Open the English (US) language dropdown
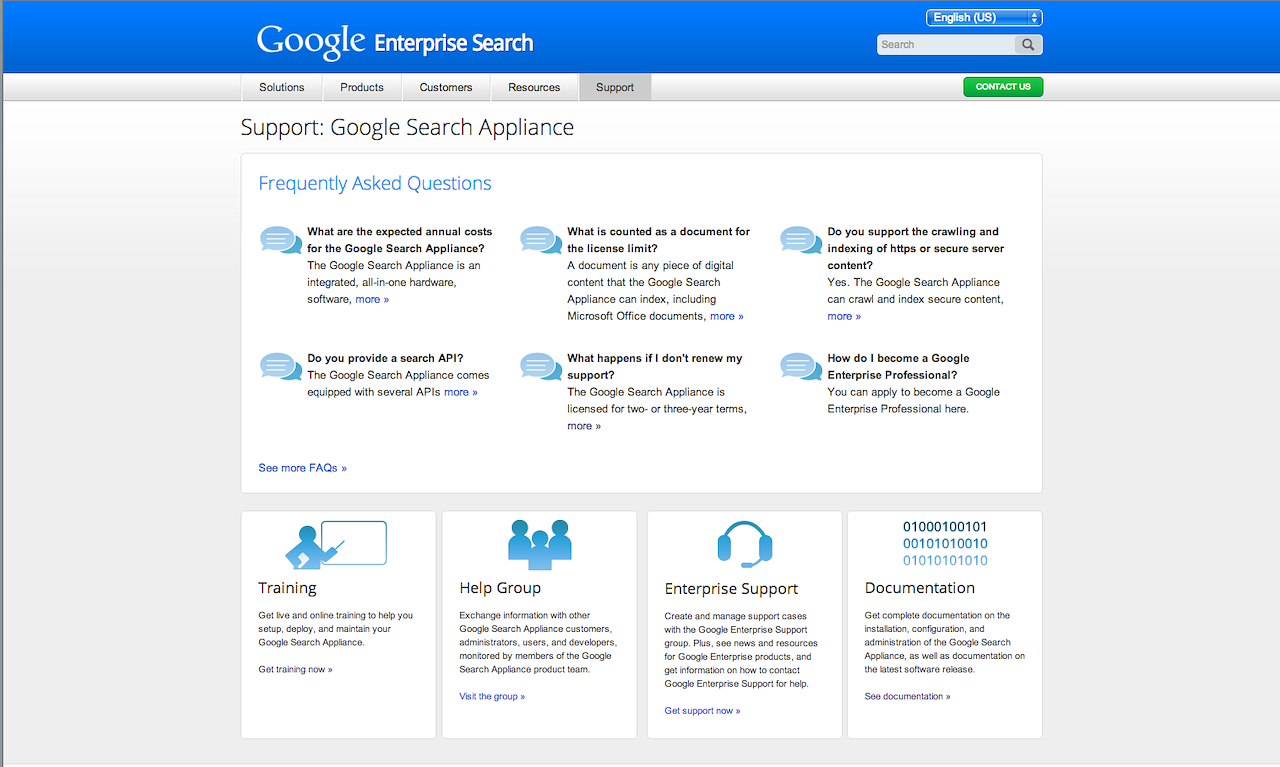 coord(984,17)
